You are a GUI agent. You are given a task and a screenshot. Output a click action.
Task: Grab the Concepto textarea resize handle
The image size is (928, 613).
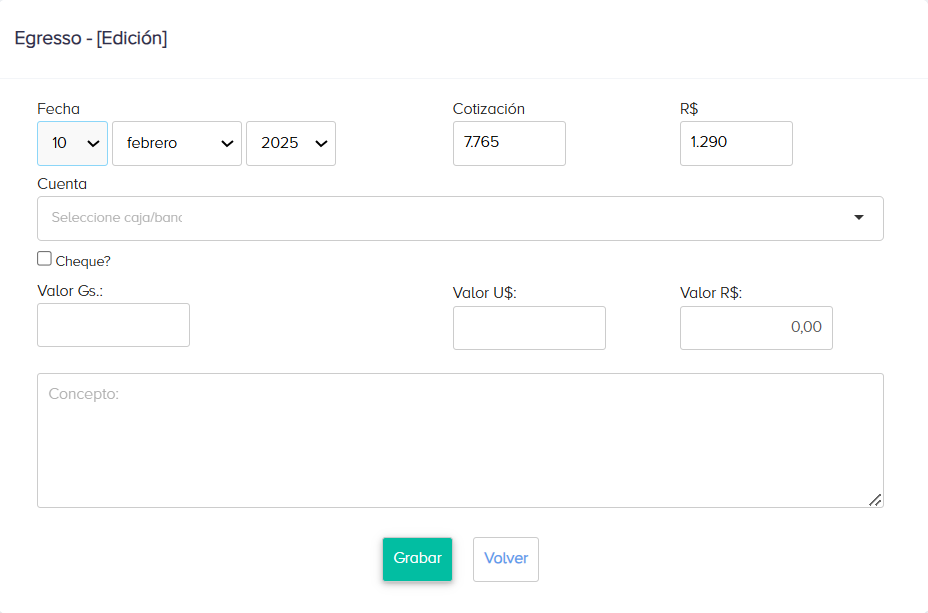875,499
